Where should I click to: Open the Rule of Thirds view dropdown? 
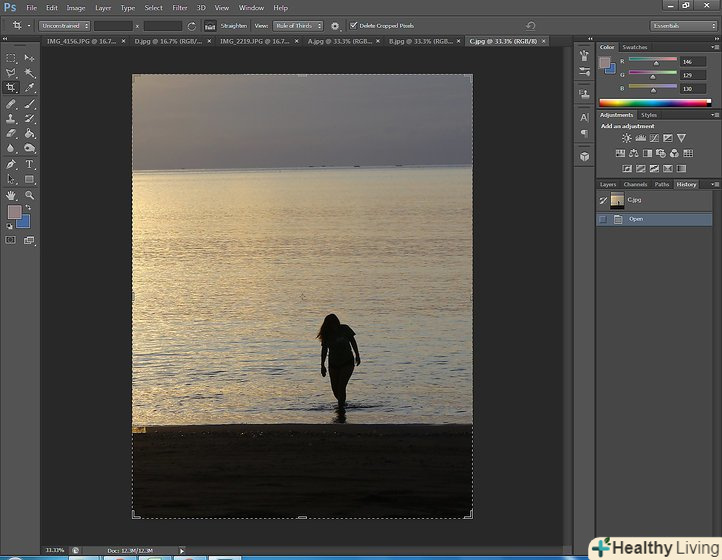[x=298, y=25]
